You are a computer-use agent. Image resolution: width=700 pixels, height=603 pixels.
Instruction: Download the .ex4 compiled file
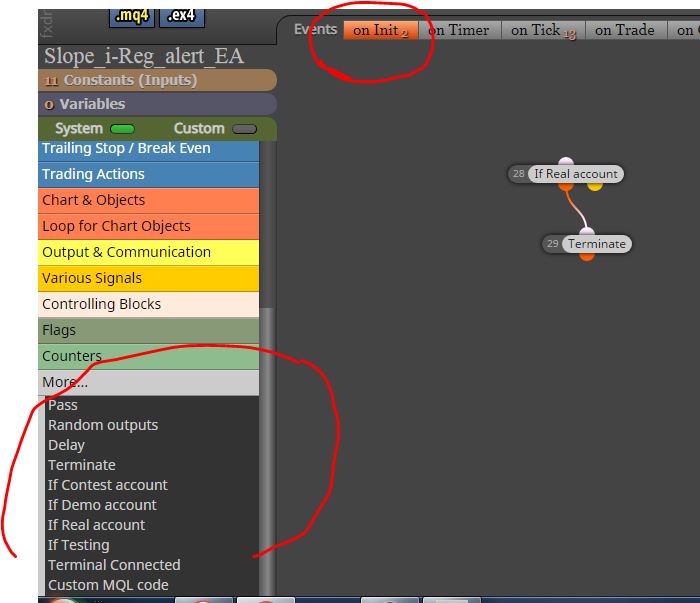click(182, 17)
